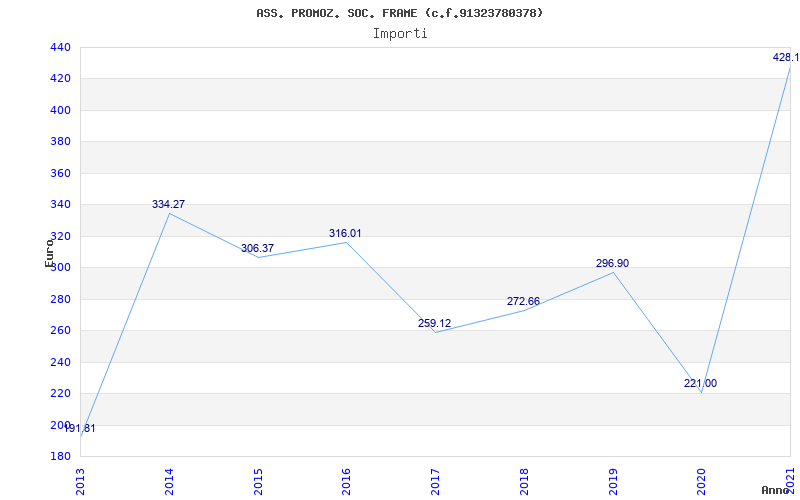
Task: Click the 259.12 data label
Action: pyautogui.click(x=435, y=323)
